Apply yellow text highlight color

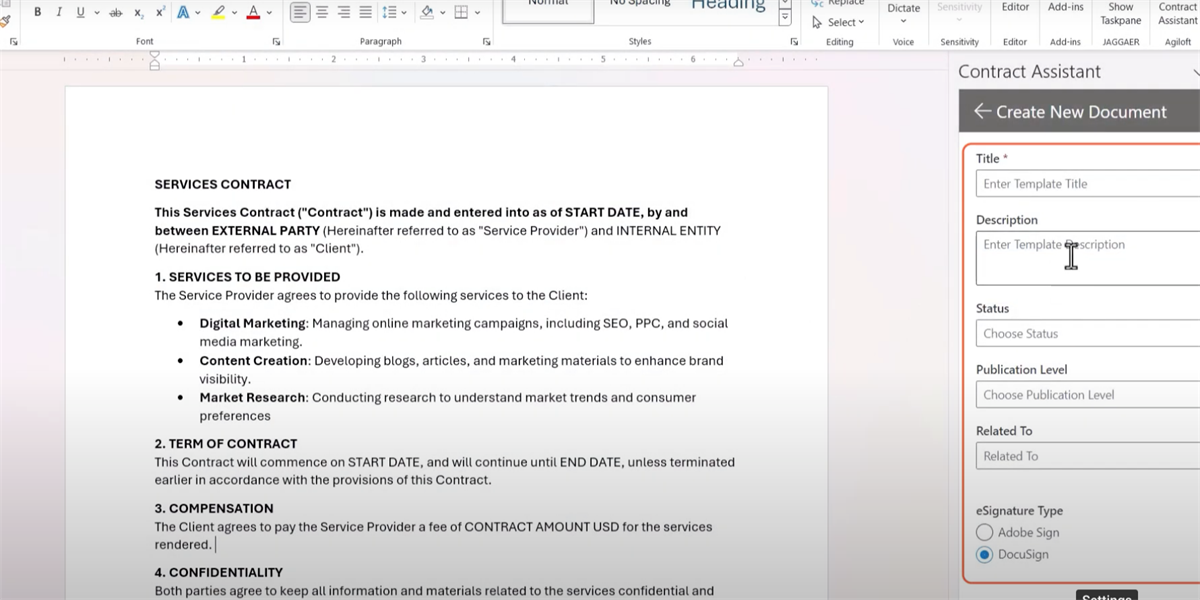(218, 12)
